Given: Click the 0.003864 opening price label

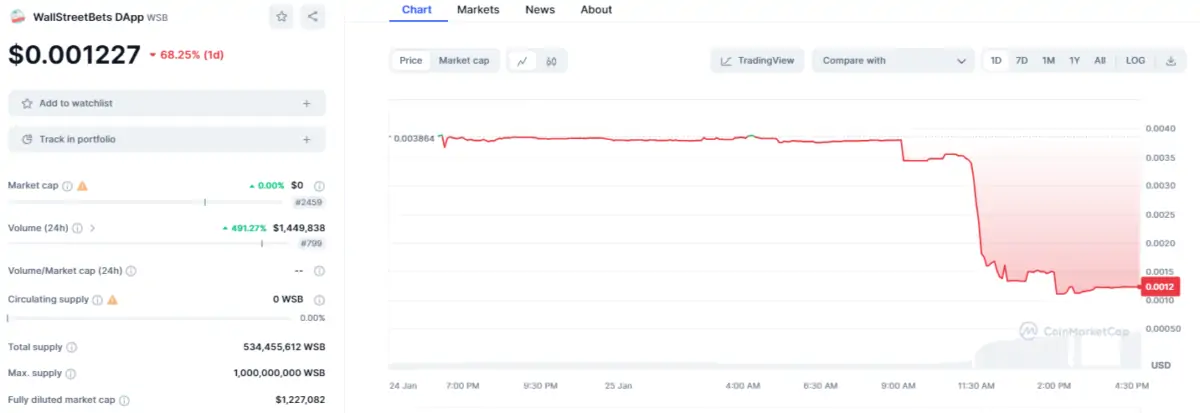Looking at the screenshot, I should point(412,138).
